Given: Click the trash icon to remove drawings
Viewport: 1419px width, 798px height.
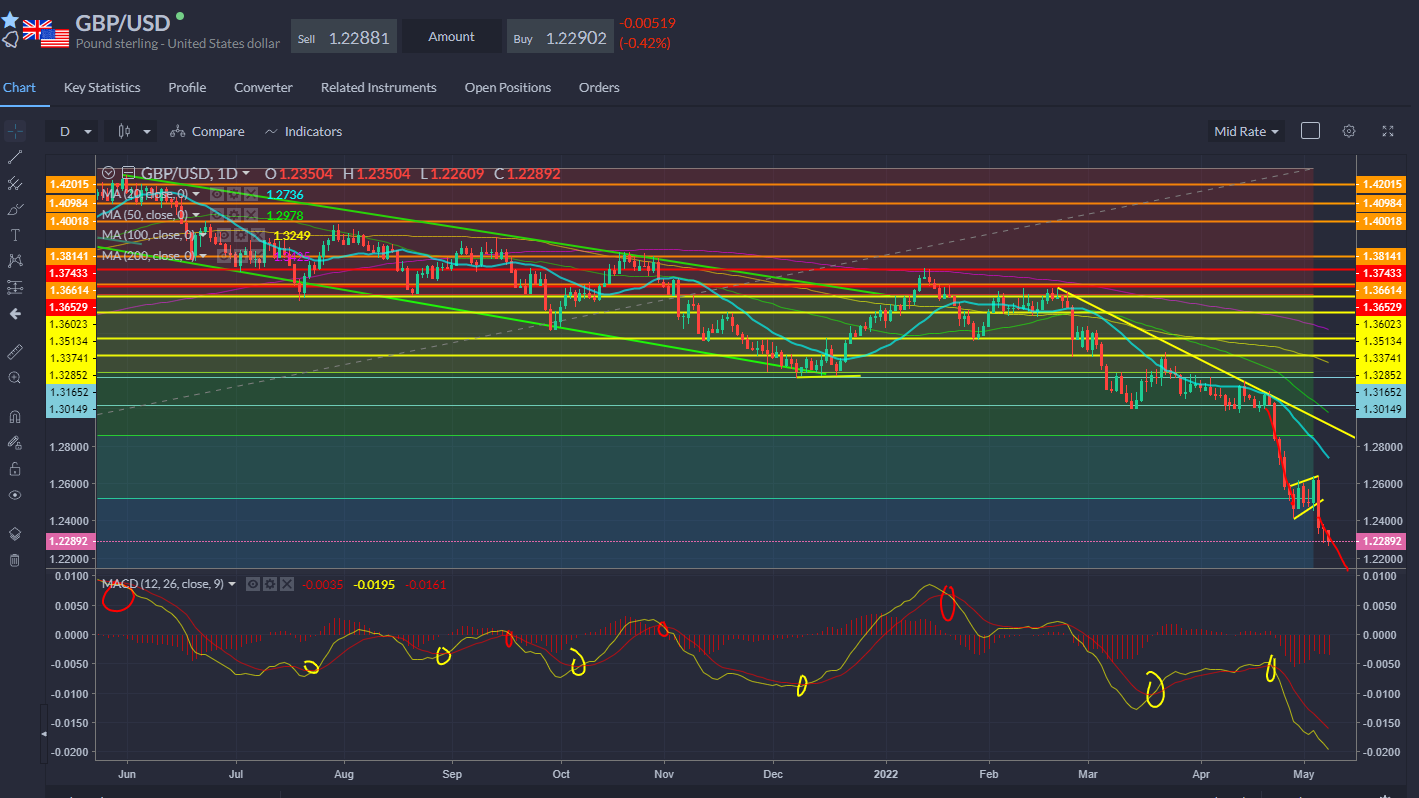Looking at the screenshot, I should (x=15, y=560).
